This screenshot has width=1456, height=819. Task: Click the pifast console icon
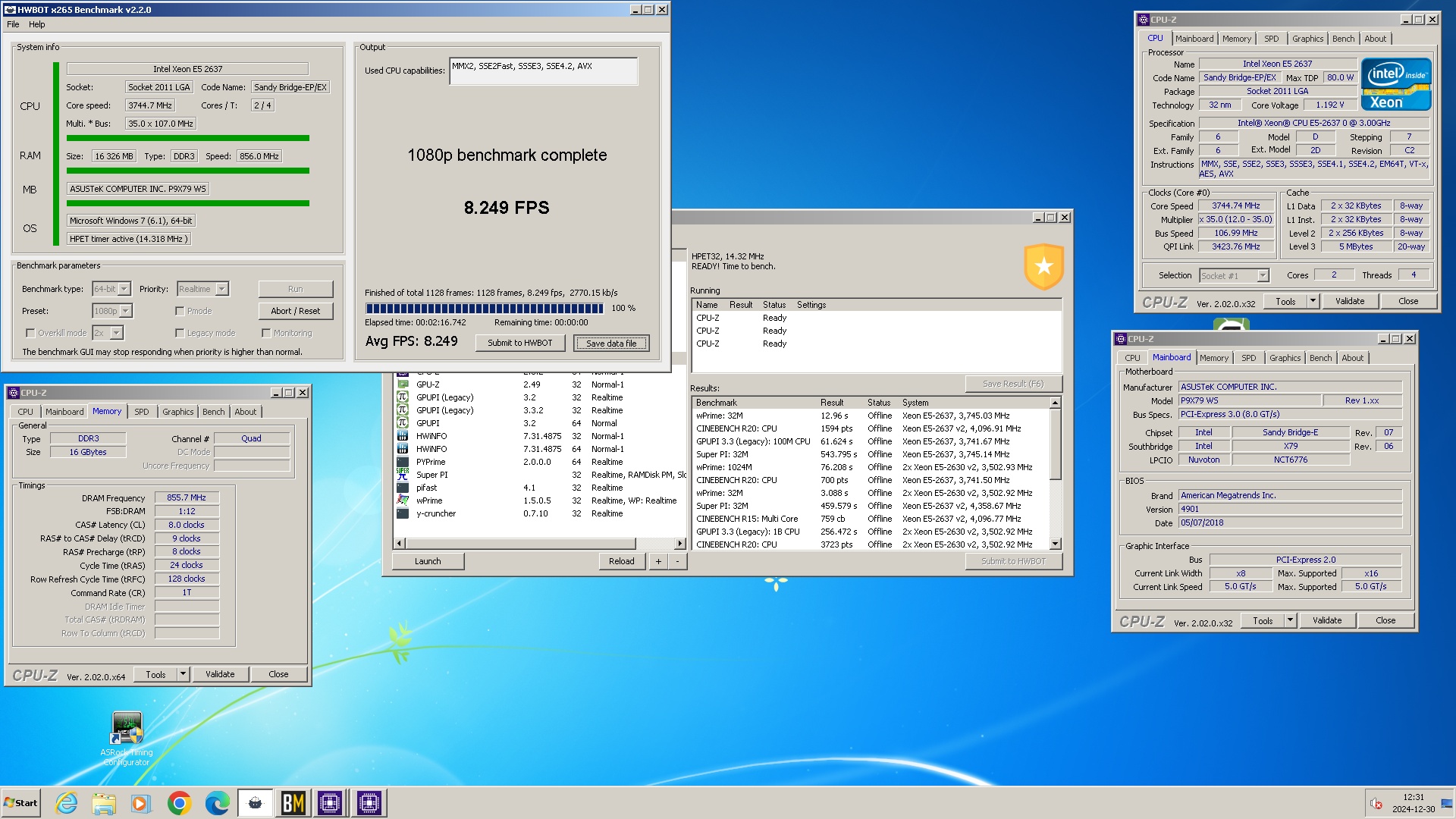(x=403, y=488)
